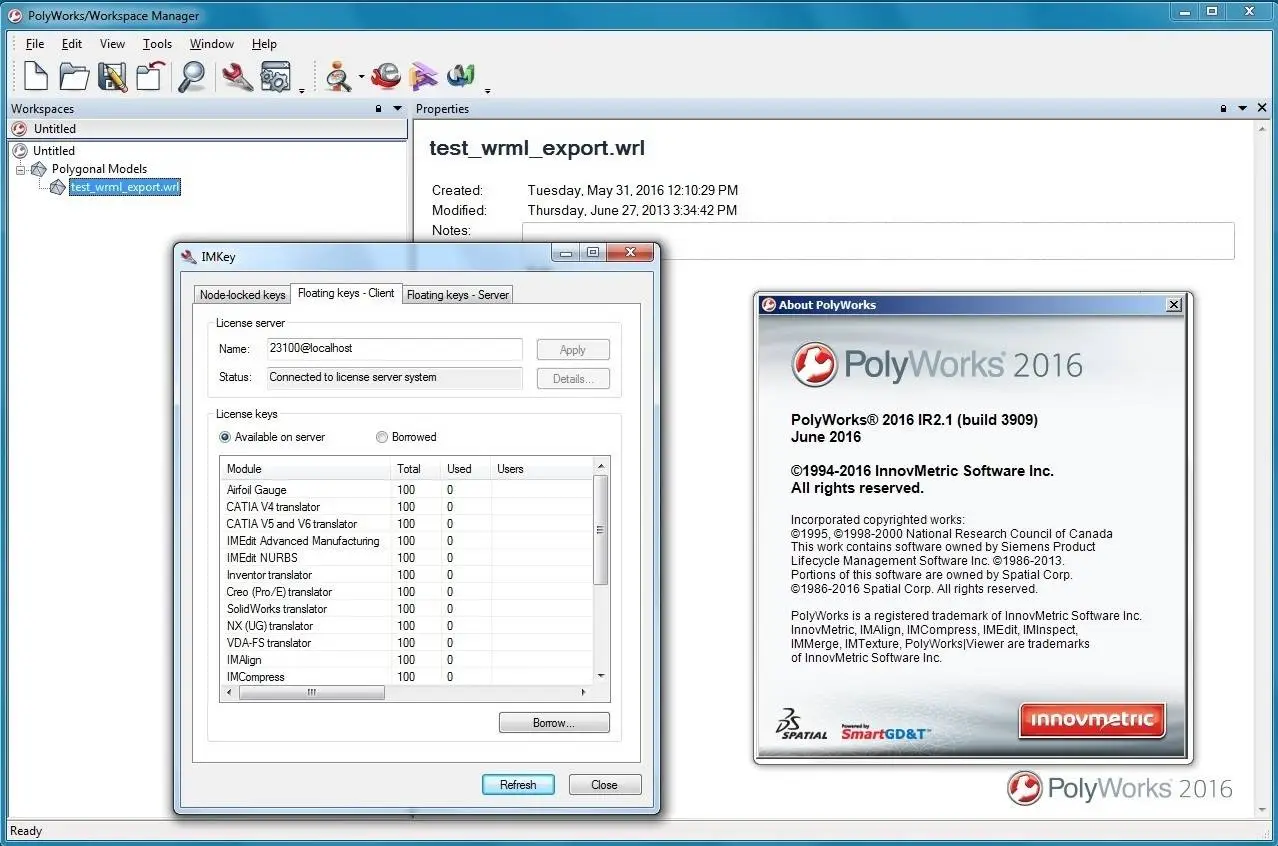Image resolution: width=1278 pixels, height=846 pixels.
Task: Open the Edit menu
Action: pyautogui.click(x=72, y=44)
